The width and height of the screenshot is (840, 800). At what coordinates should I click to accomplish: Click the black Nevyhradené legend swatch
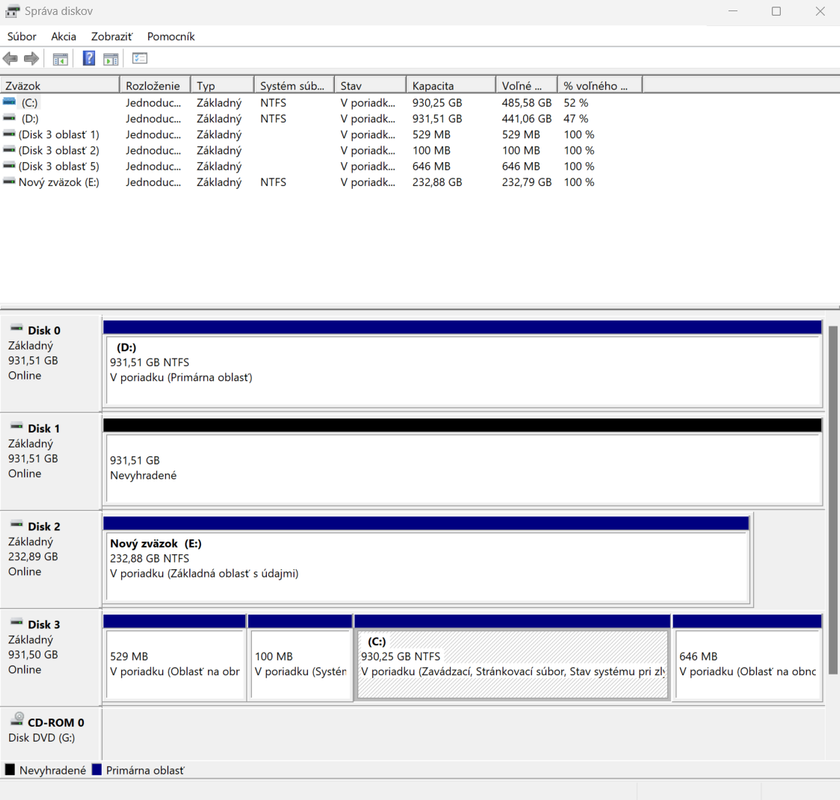click(10, 770)
